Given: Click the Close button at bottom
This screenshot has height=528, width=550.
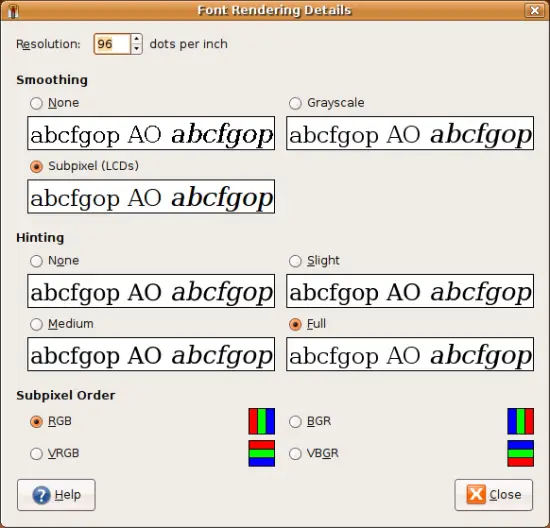Looking at the screenshot, I should 494,495.
